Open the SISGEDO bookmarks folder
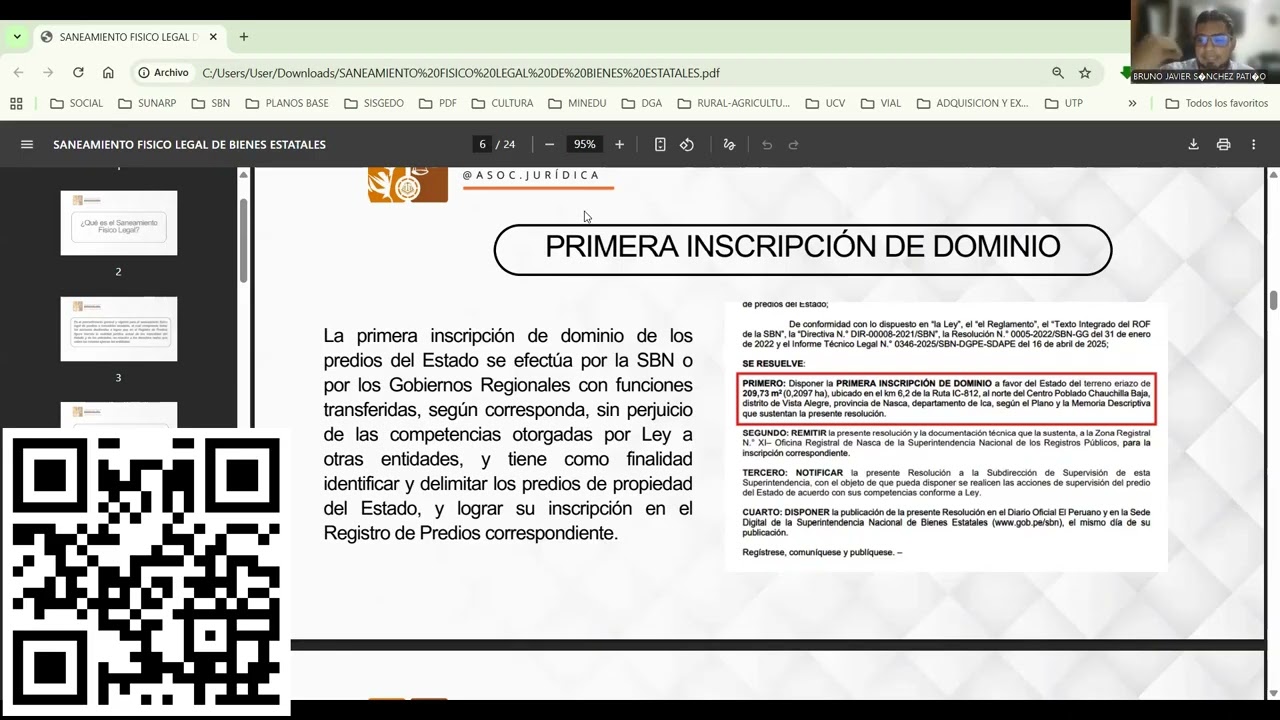The height and width of the screenshot is (720, 1280). pos(374,103)
